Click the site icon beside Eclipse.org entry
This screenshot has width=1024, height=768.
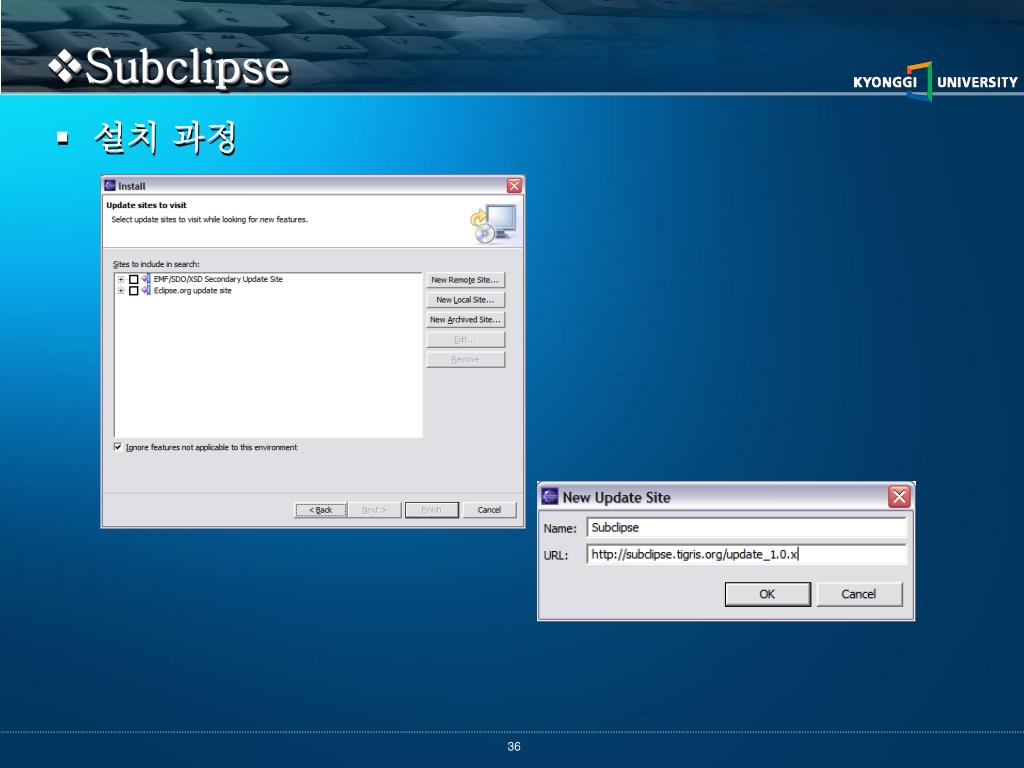pos(146,291)
